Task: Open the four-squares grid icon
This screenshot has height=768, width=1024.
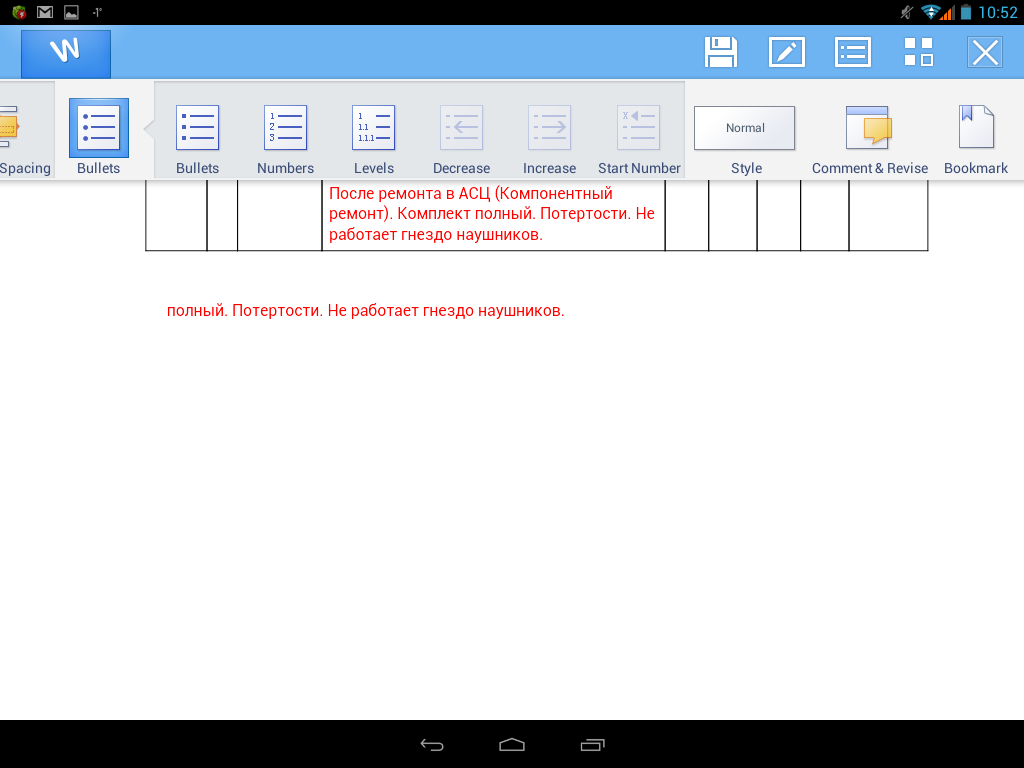Action: (x=918, y=52)
